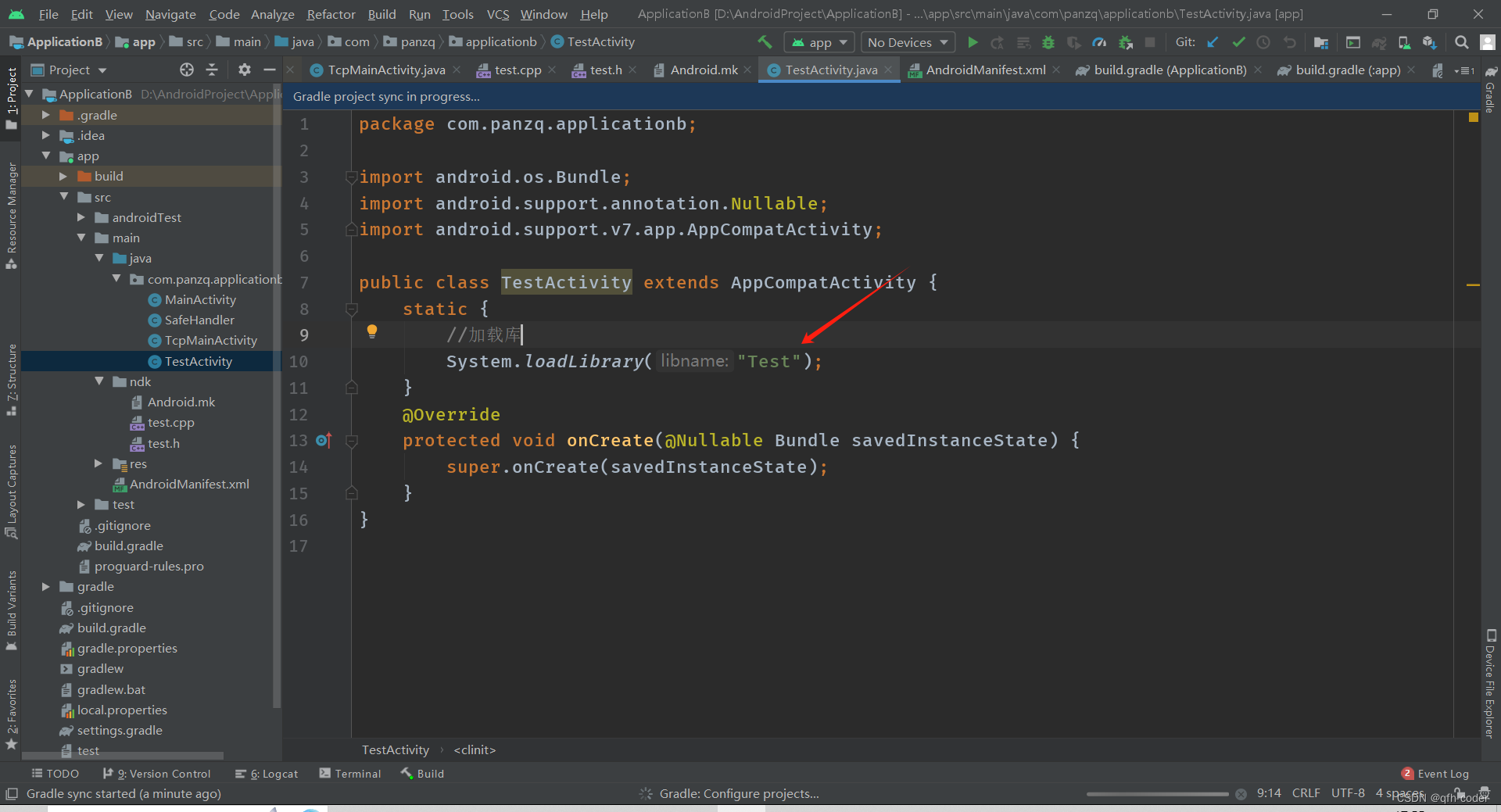Open the TODO tool window
Screen dimensions: 1501x812
tap(55, 774)
